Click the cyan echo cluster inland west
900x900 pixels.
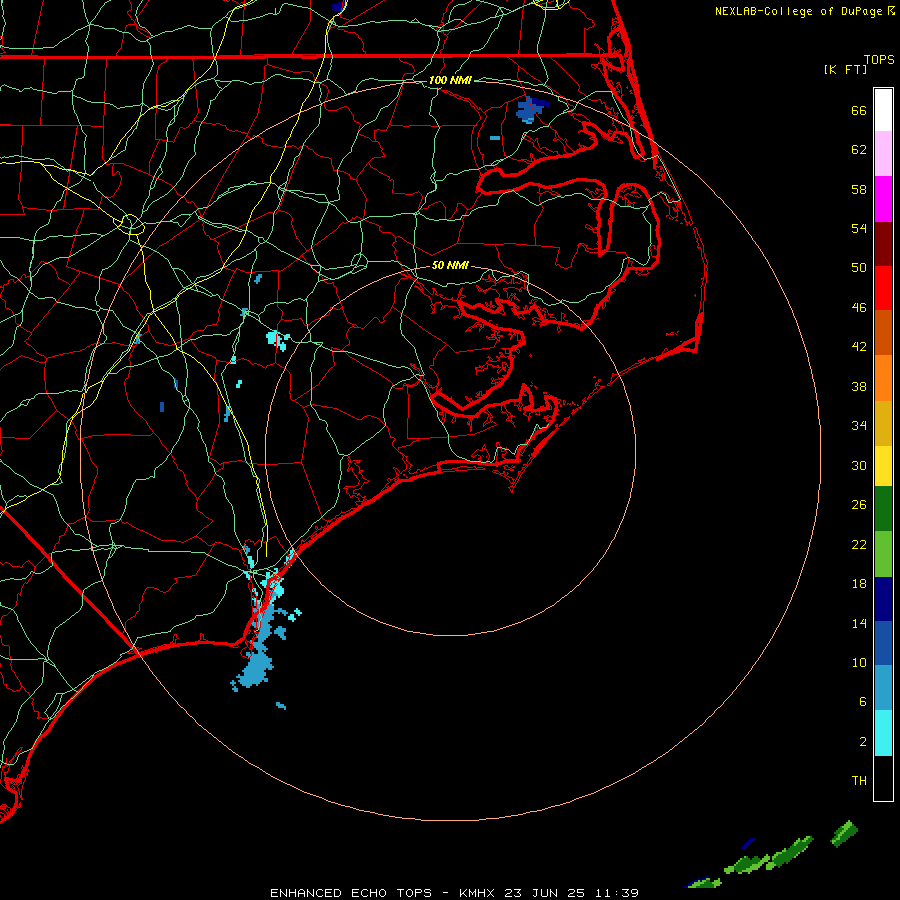[277, 340]
